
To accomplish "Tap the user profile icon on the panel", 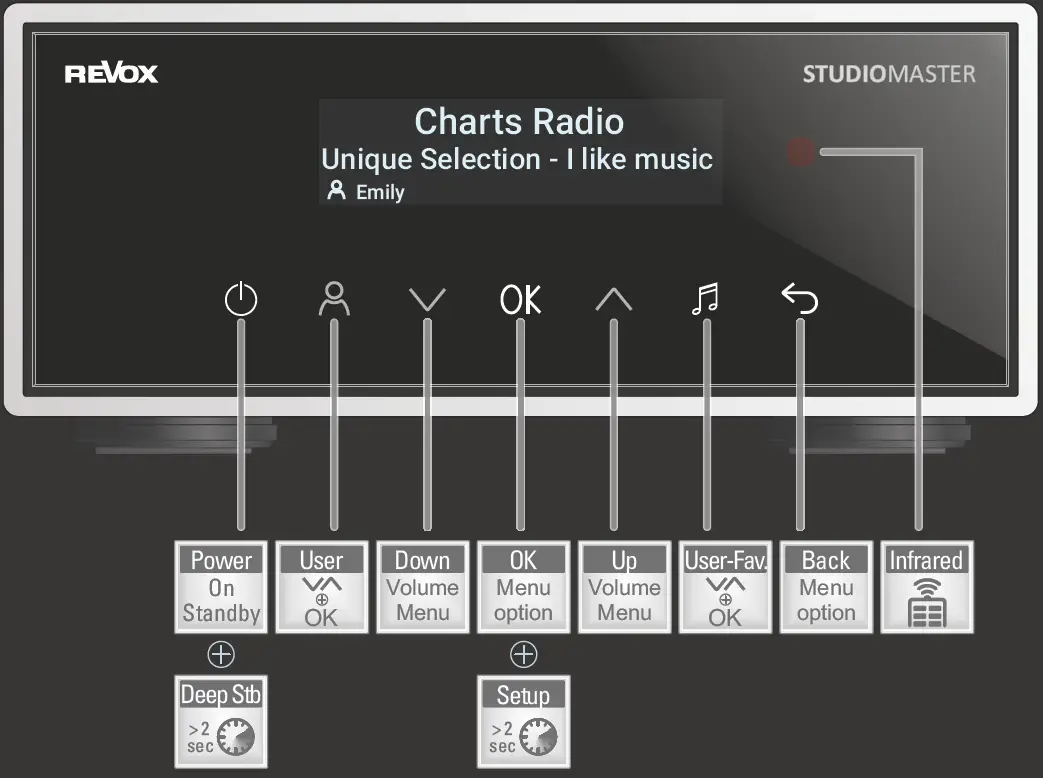I will pos(333,299).
